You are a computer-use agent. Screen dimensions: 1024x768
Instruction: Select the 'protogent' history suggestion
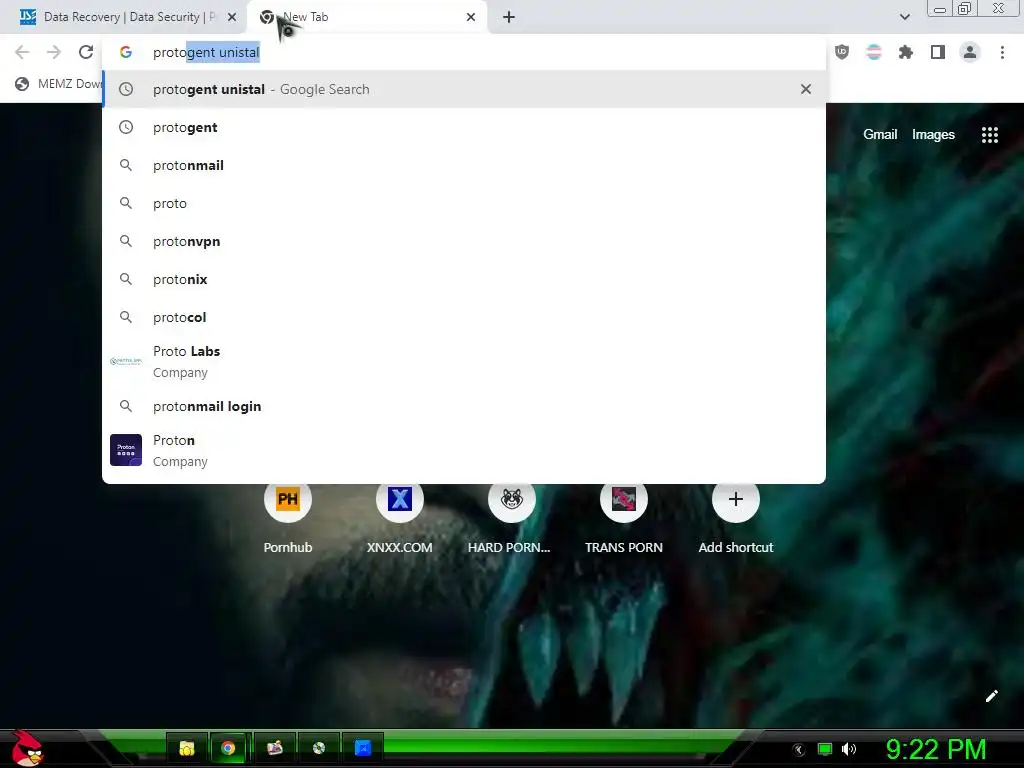click(464, 127)
